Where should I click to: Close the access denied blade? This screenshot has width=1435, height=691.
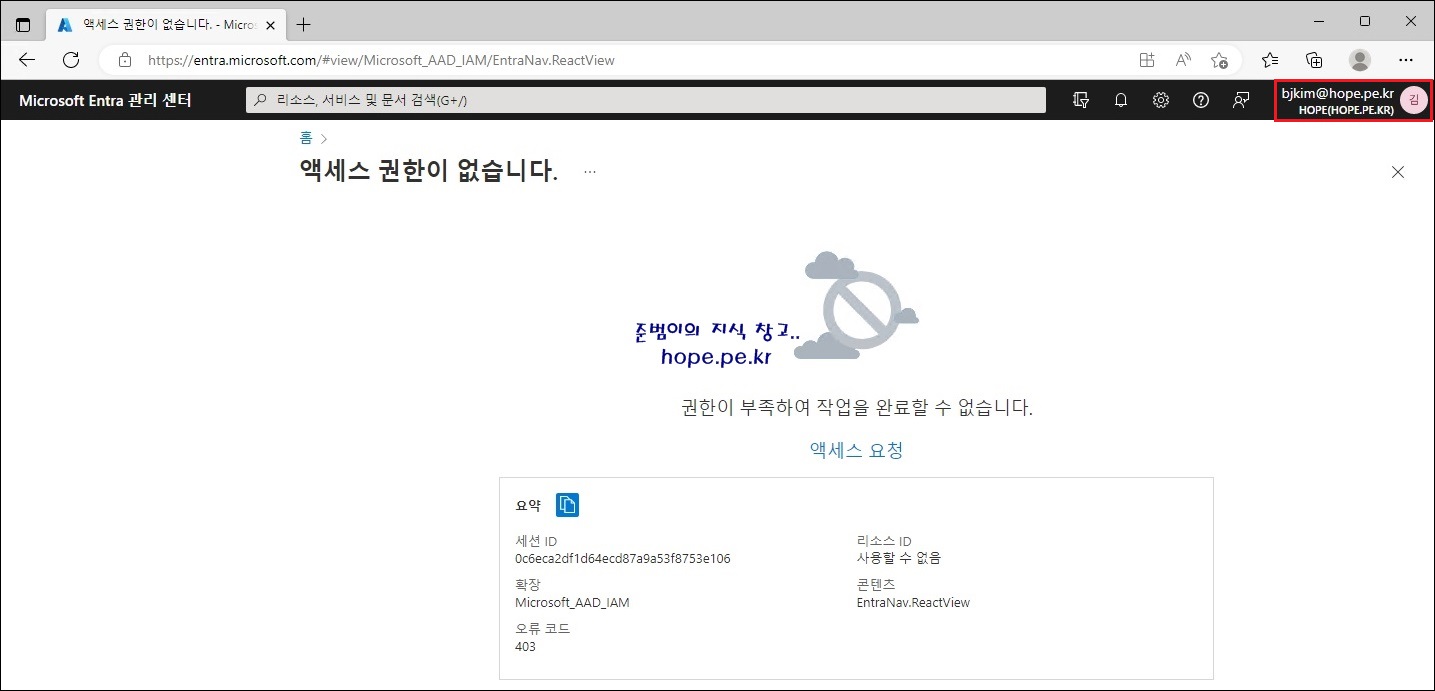[1398, 172]
